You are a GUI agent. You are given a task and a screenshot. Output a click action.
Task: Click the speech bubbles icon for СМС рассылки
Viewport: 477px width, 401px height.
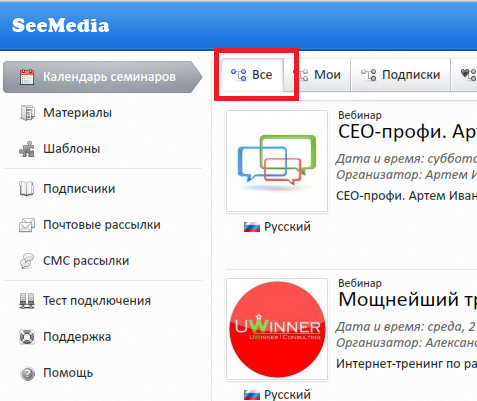27,261
